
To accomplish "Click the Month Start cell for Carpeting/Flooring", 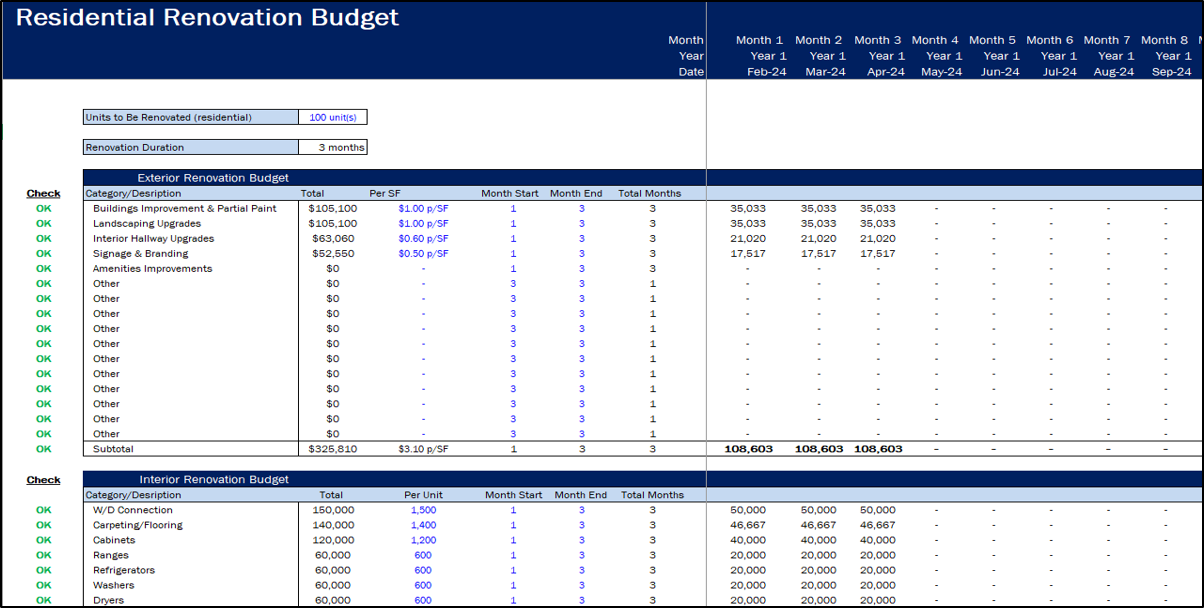I will tap(513, 524).
